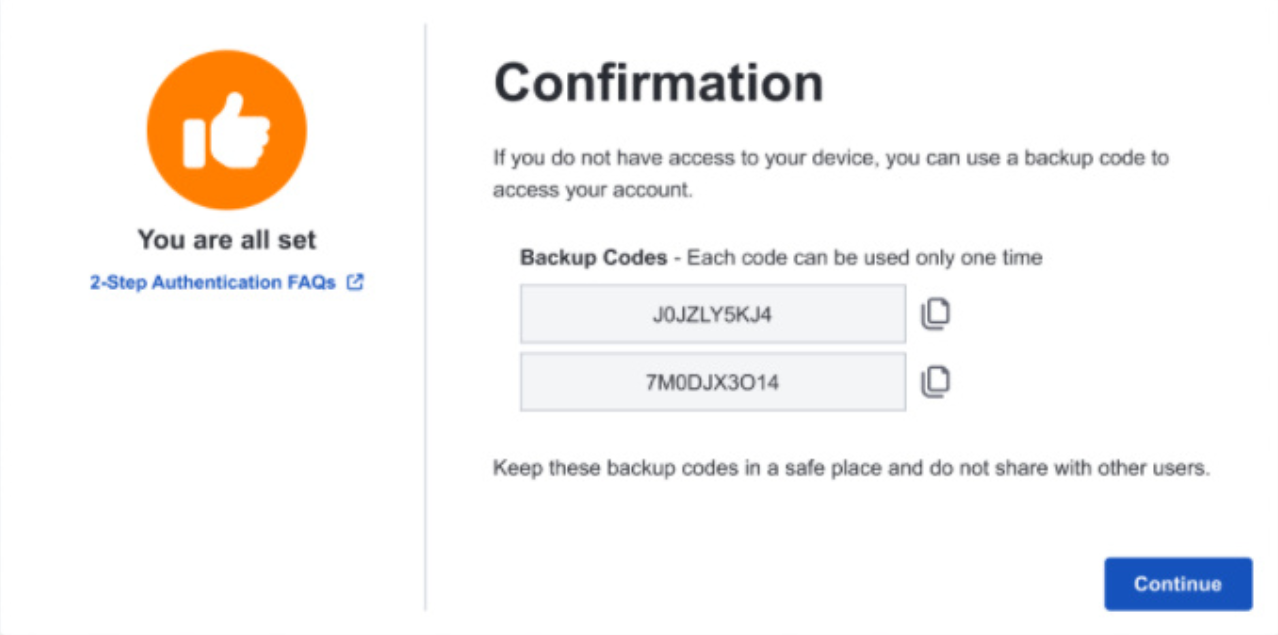Viewport: 1278px width, 635px height.
Task: Click the blue Continue button
Action: tap(1178, 584)
